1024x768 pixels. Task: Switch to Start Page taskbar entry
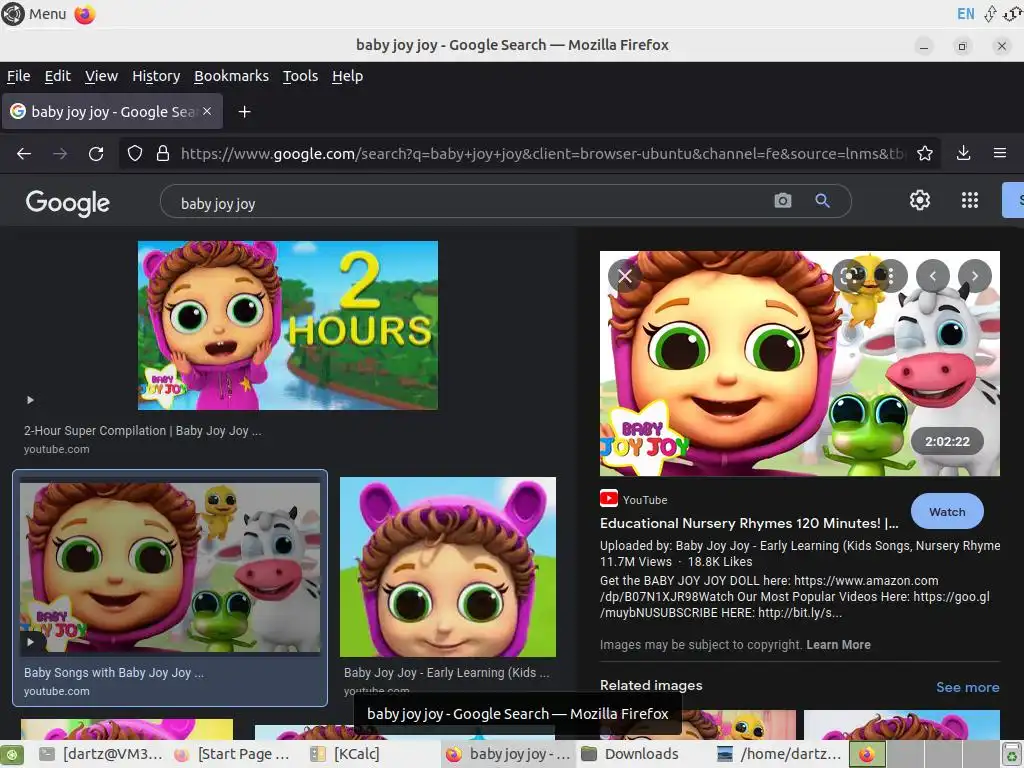(x=232, y=754)
